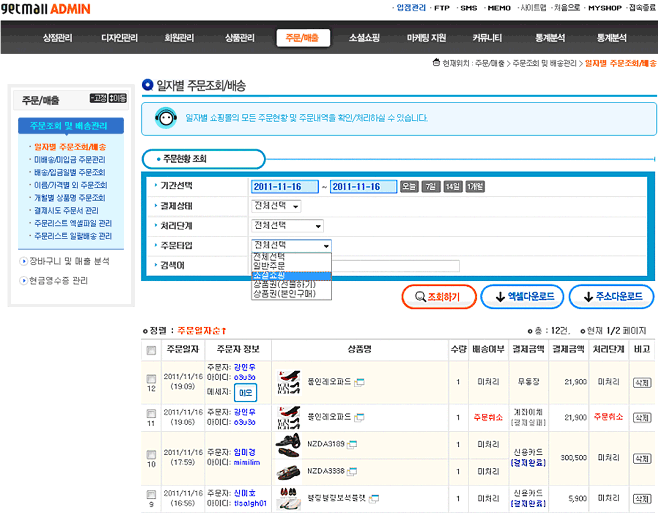658x513 pixels.
Task: Click the start date field 2011-11-16
Action: click(x=284, y=187)
